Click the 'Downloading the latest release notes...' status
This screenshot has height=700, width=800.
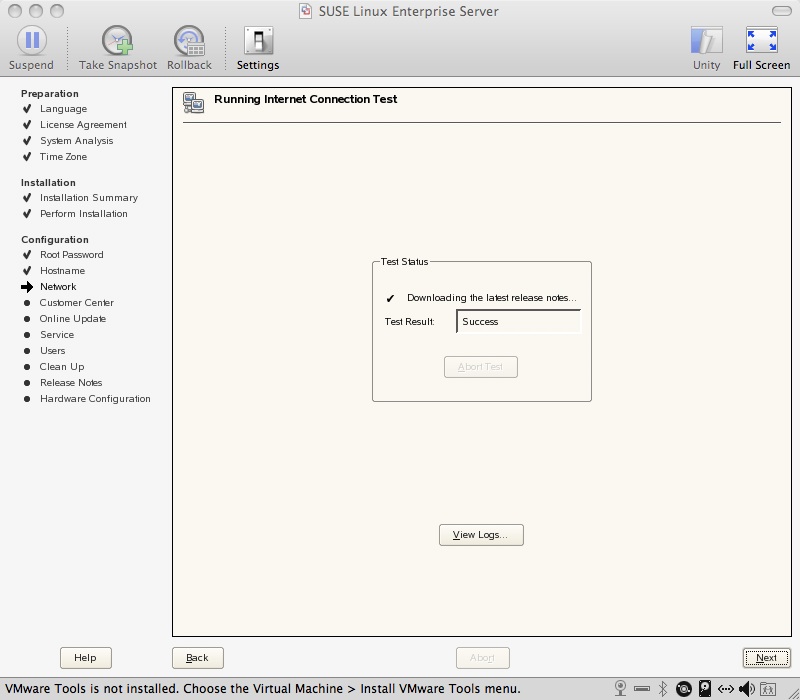pos(492,297)
